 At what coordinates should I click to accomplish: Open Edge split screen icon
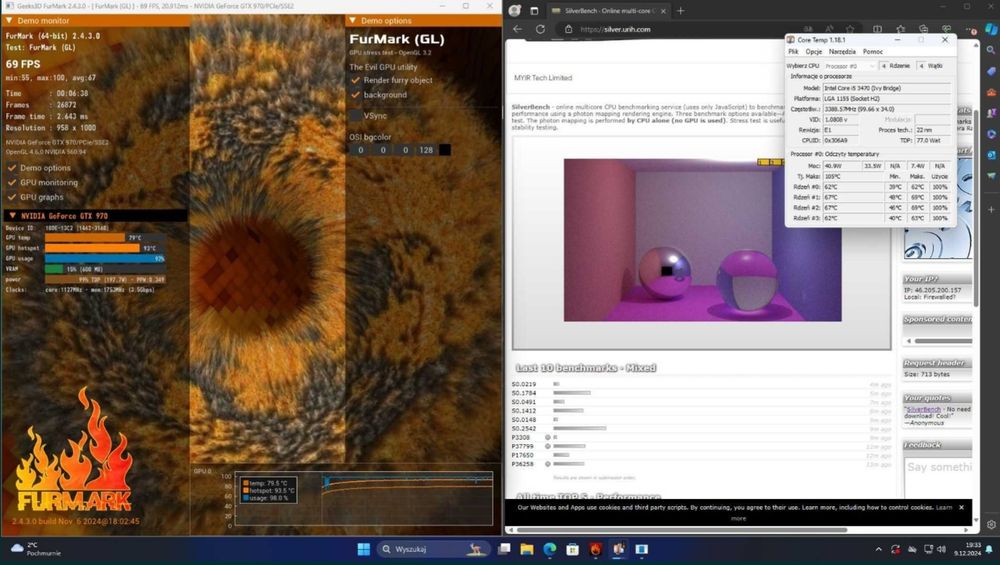(878, 29)
